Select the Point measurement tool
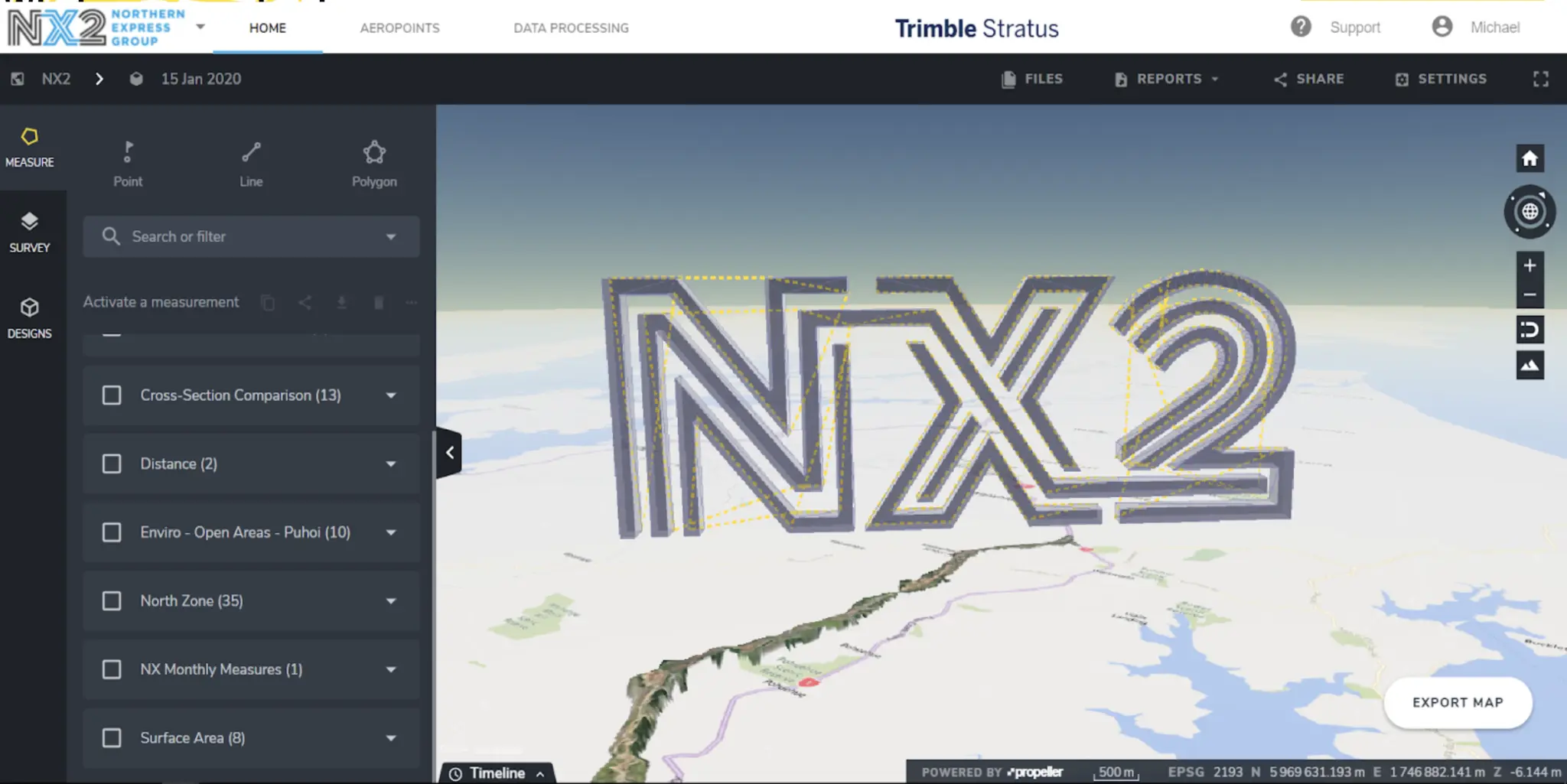The height and width of the screenshot is (784, 1567). (x=128, y=161)
